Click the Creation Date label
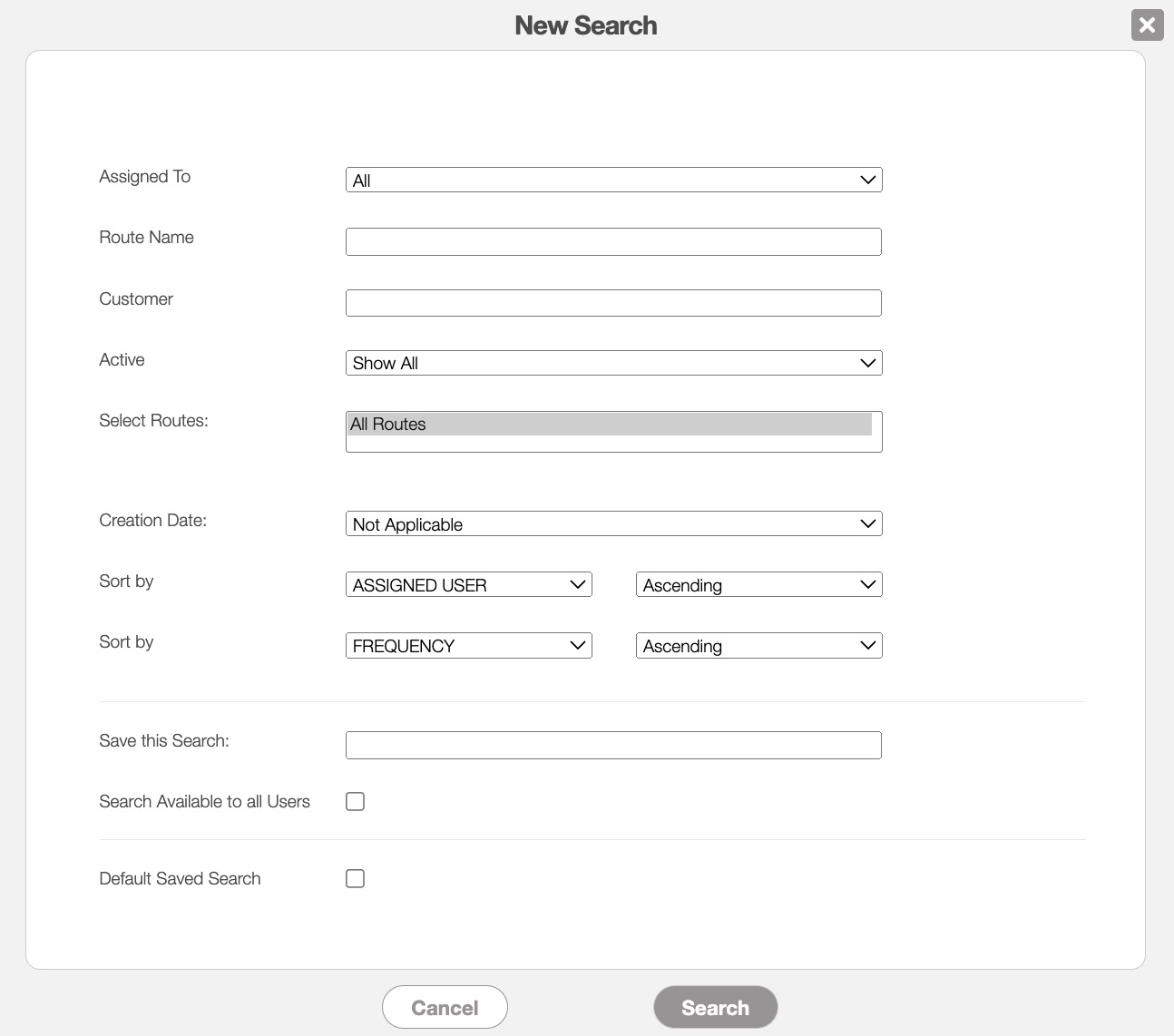The width and height of the screenshot is (1174, 1036). click(152, 520)
